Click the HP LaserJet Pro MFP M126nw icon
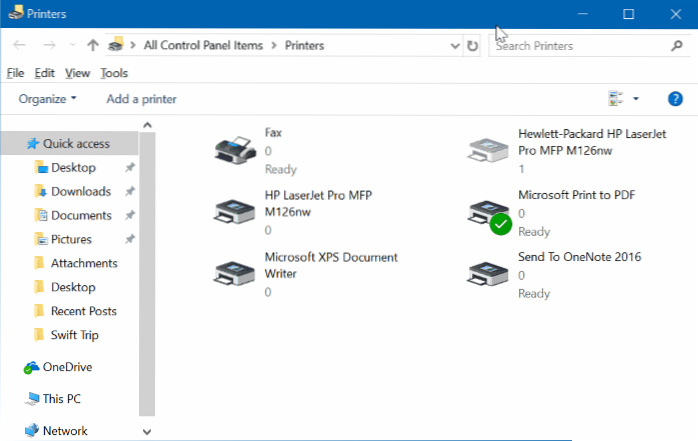 pyautogui.click(x=234, y=211)
